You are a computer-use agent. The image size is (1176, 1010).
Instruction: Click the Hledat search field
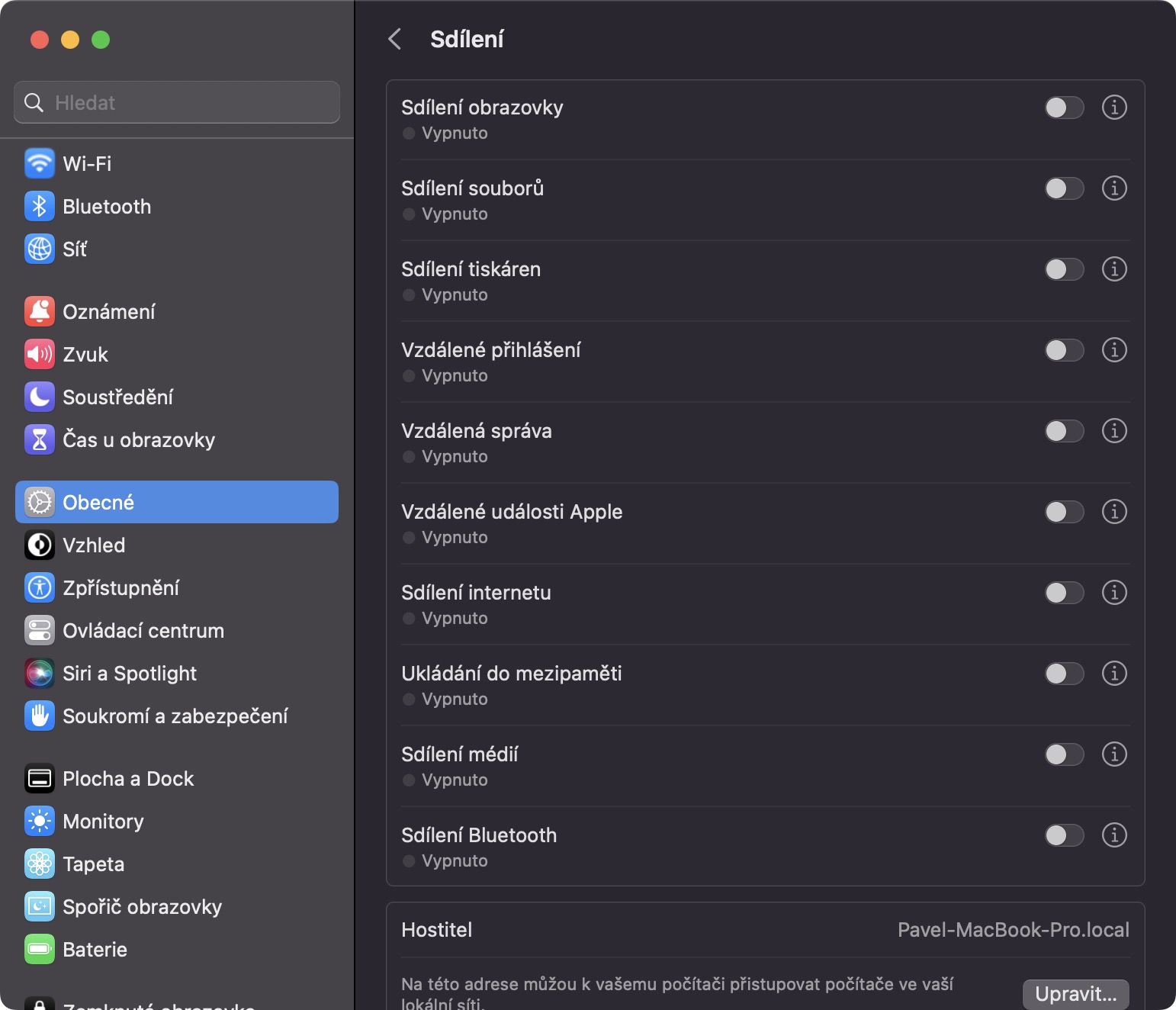coord(177,102)
